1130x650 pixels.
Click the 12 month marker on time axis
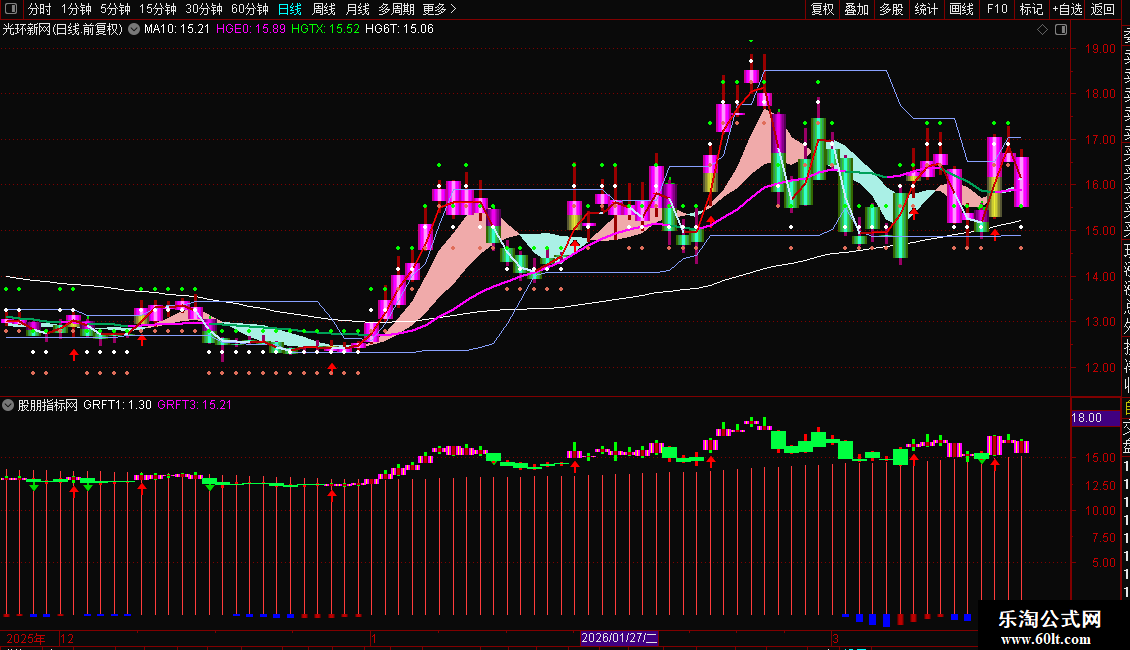(67, 638)
